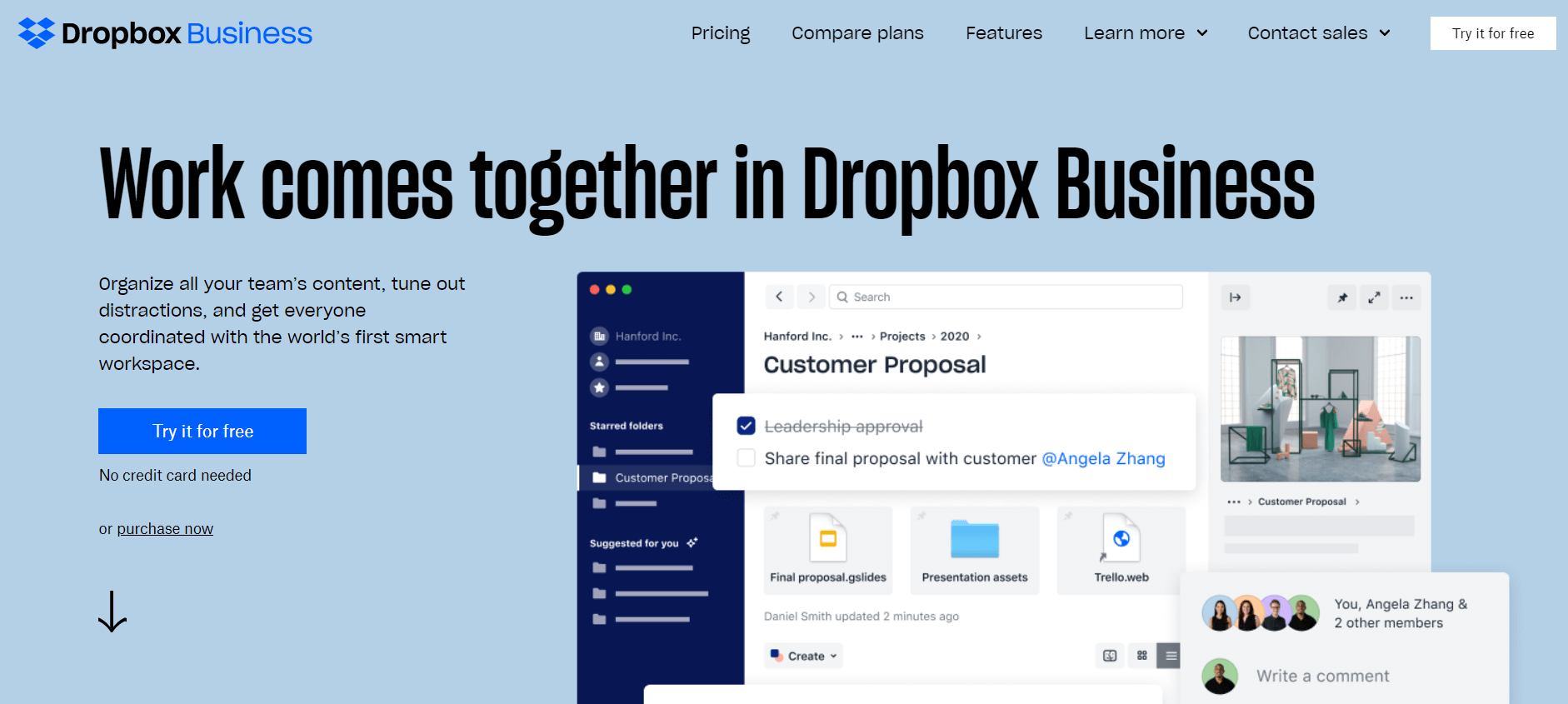The image size is (1568, 704).
Task: Click the clothing display preview image
Action: 1321,409
